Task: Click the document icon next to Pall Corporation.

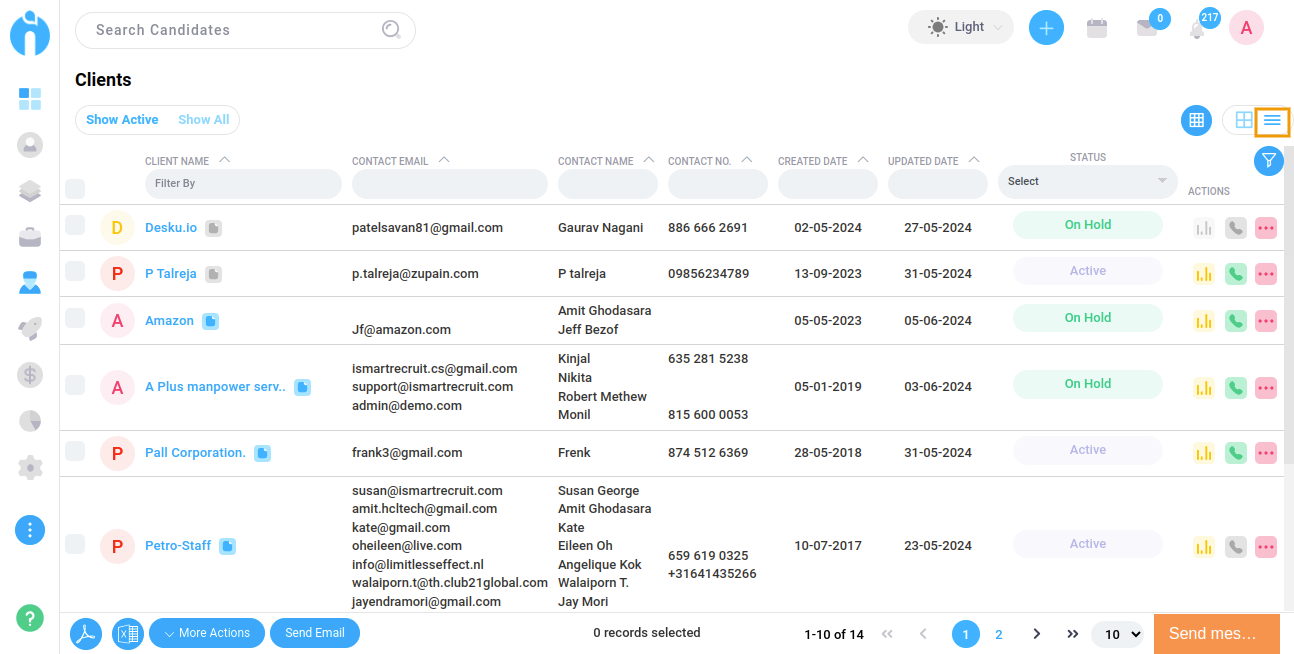Action: click(262, 453)
